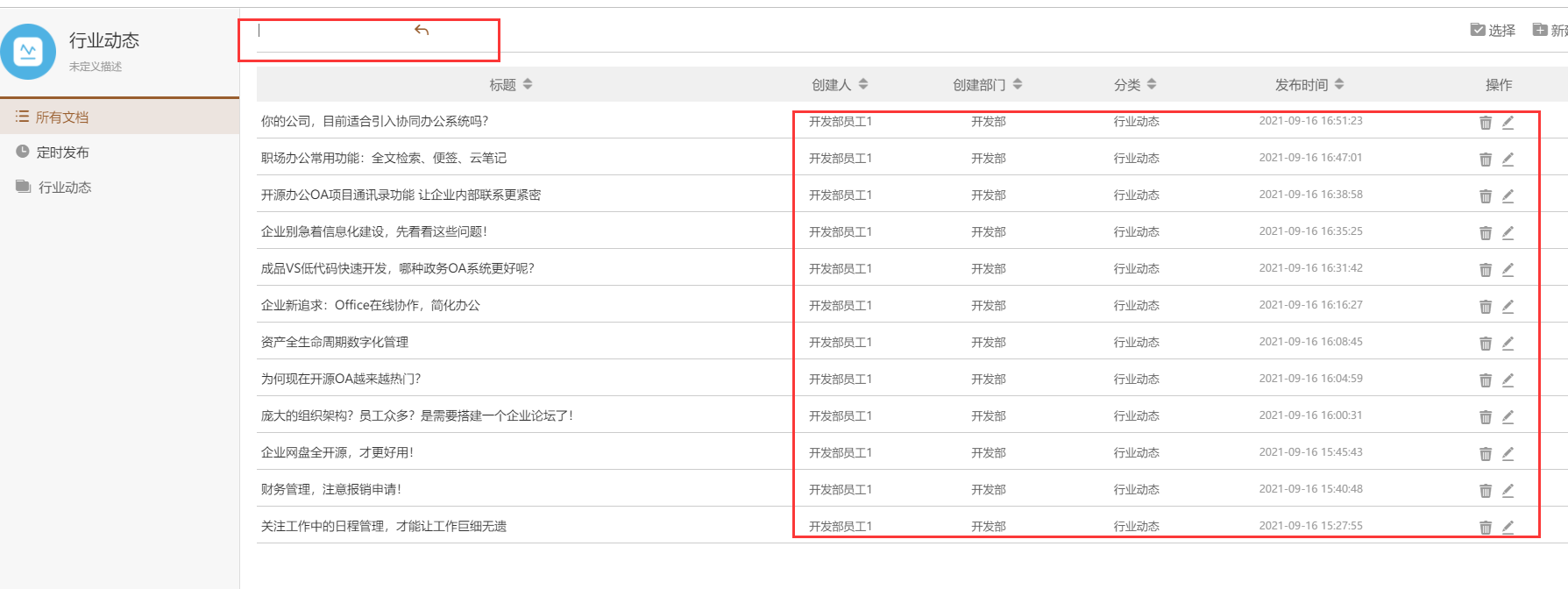The height and width of the screenshot is (589, 1568).
Task: Delete the article published at 16:00:31
Action: 1486,417
